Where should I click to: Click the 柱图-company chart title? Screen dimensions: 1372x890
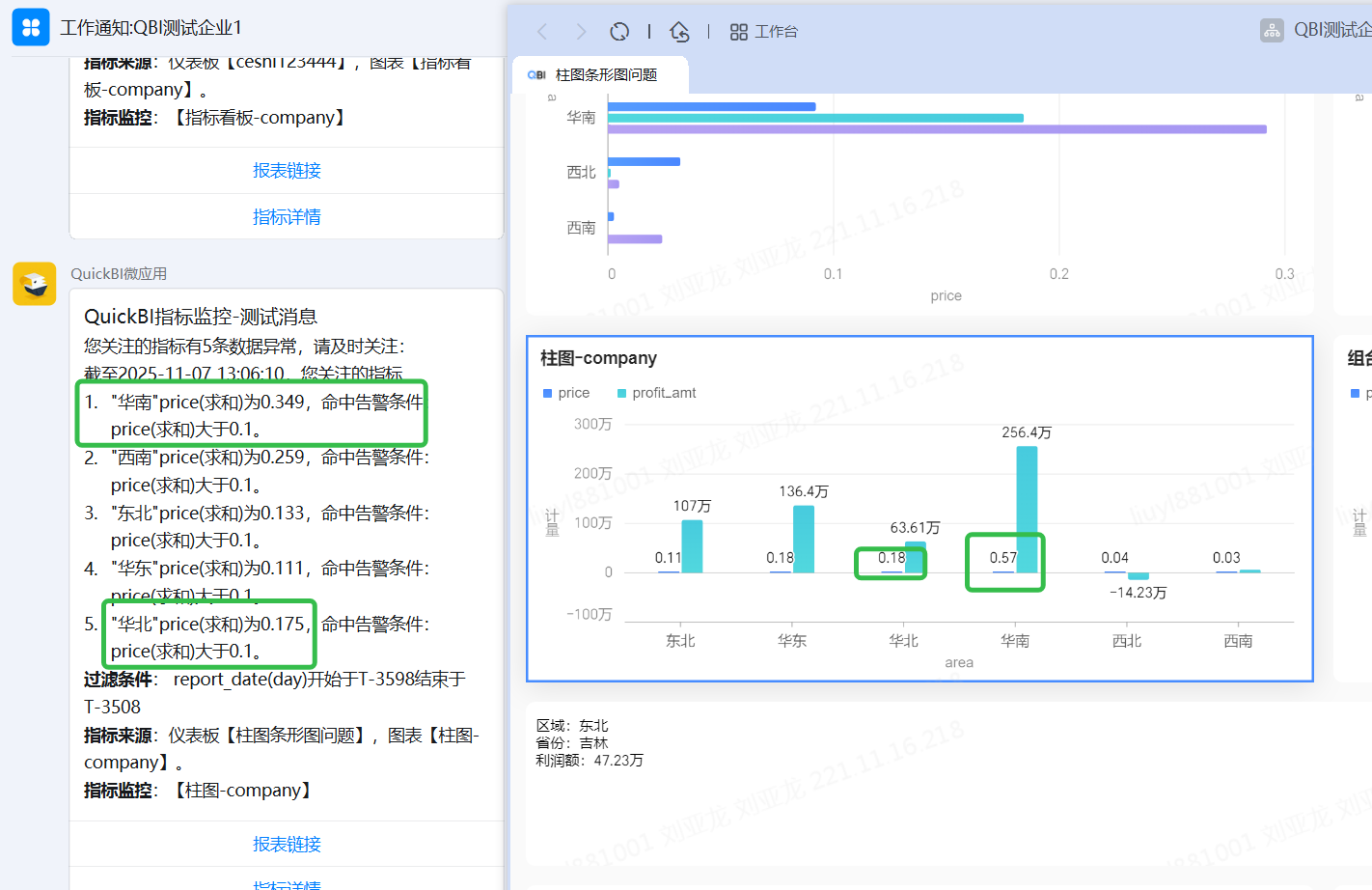pos(598,358)
